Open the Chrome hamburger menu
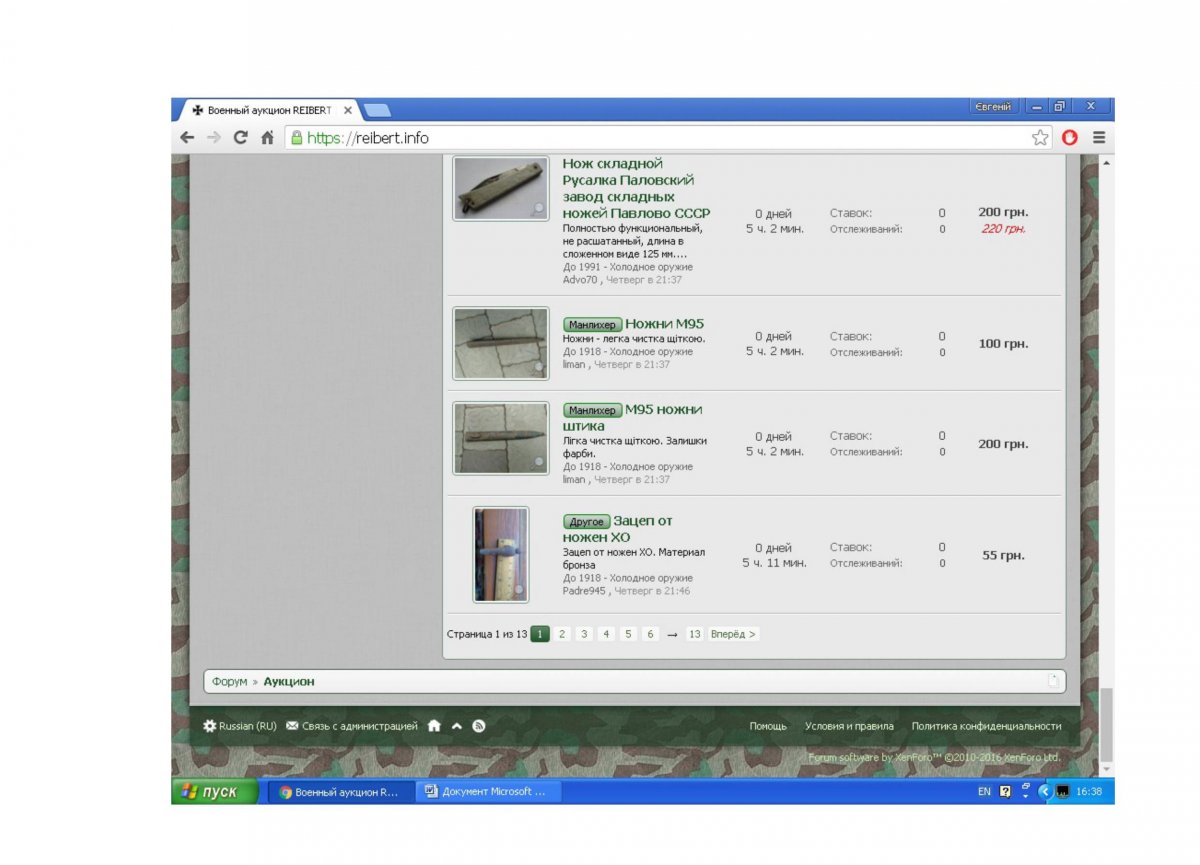Viewport: 1200px width, 865px height. point(1098,138)
